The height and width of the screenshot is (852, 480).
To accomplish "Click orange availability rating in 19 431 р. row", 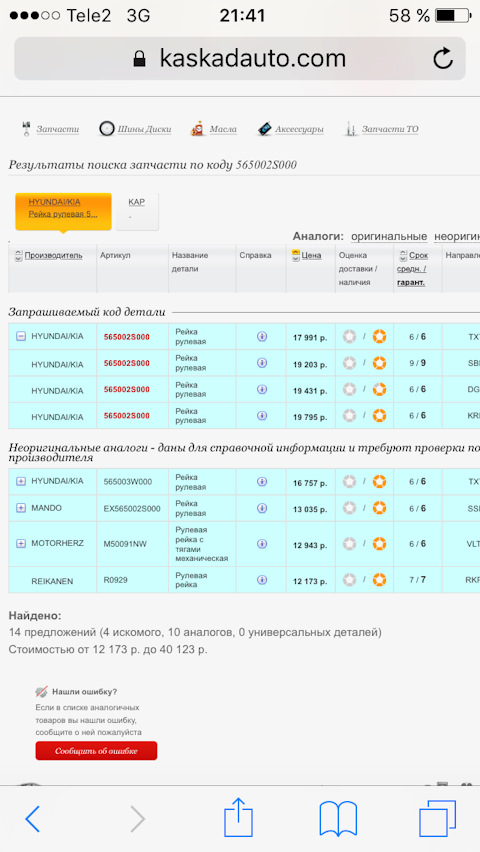I will coord(379,390).
